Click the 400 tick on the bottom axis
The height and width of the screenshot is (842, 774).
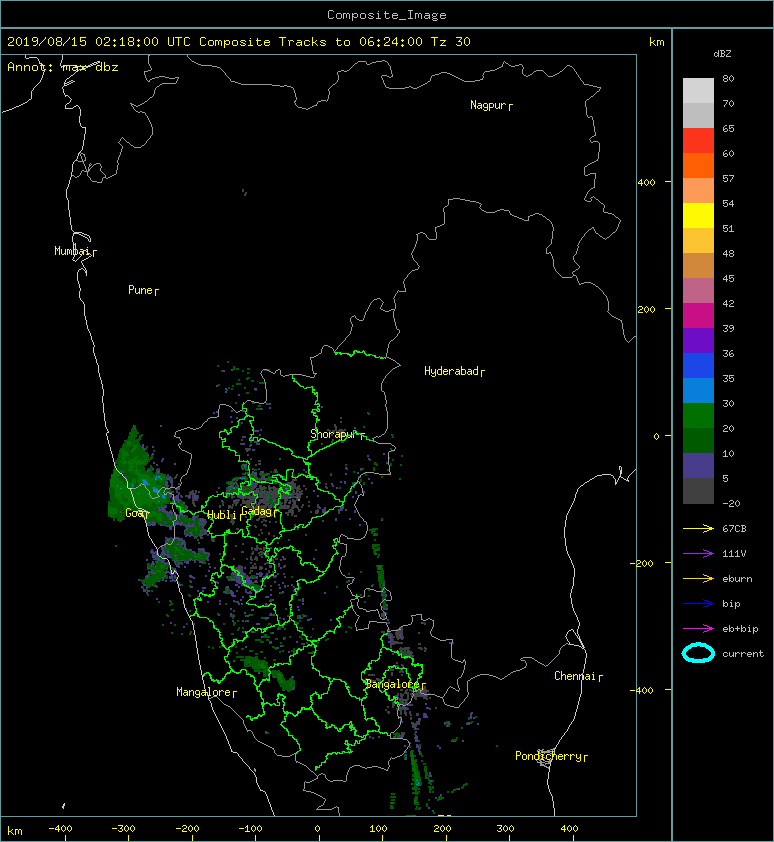569,829
